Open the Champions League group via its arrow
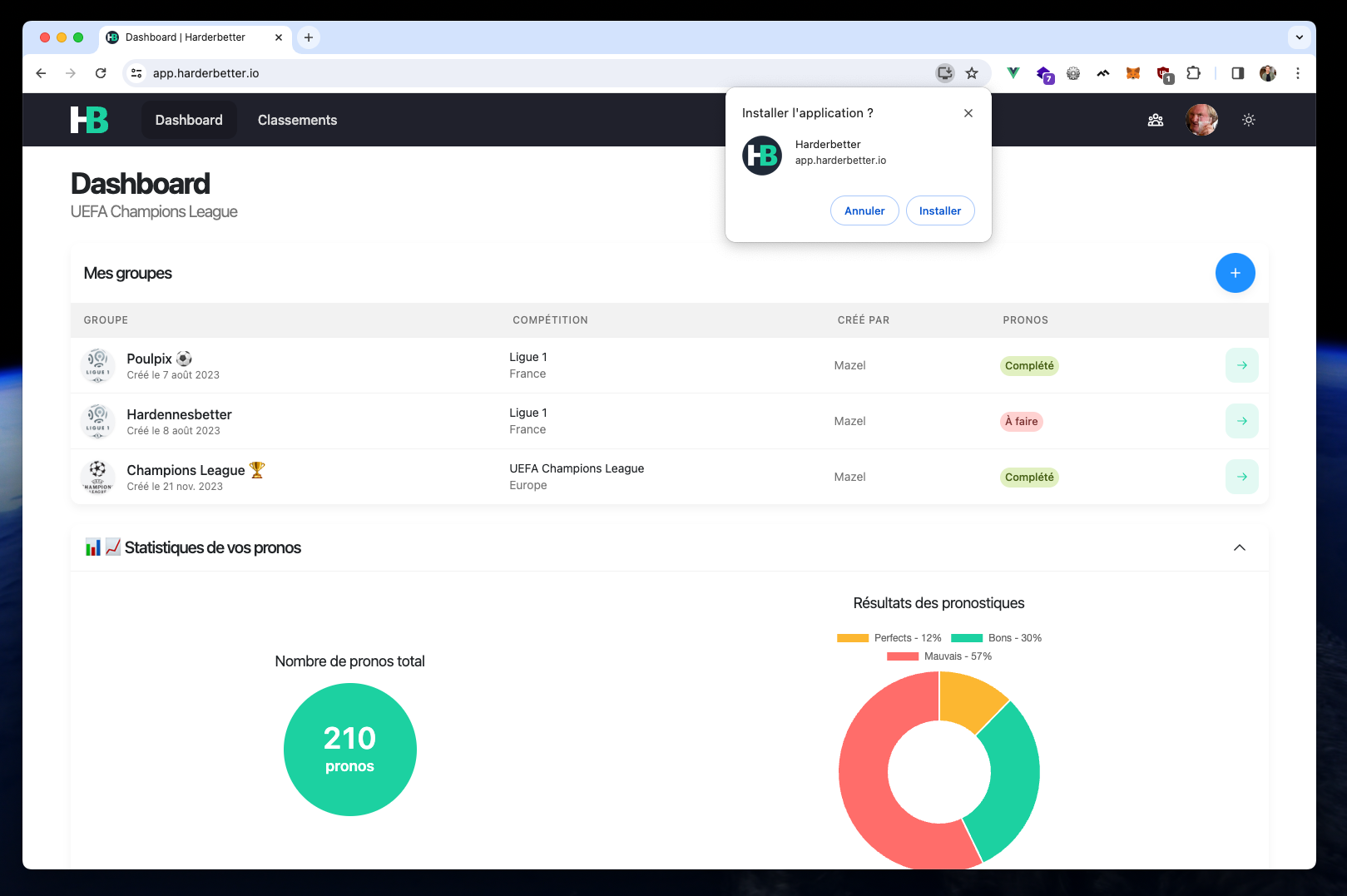The image size is (1347, 896). (1241, 476)
